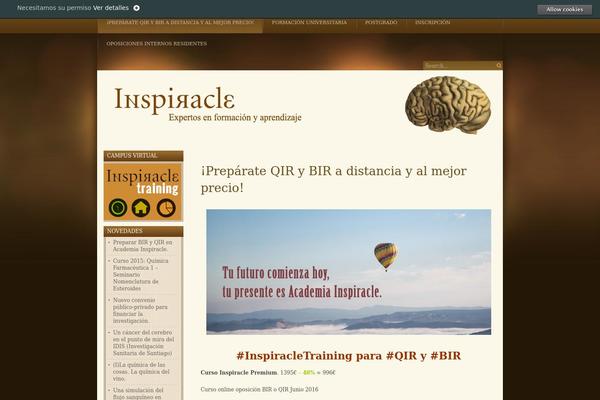Click the NOVEDADES sidebar header

[143, 231]
